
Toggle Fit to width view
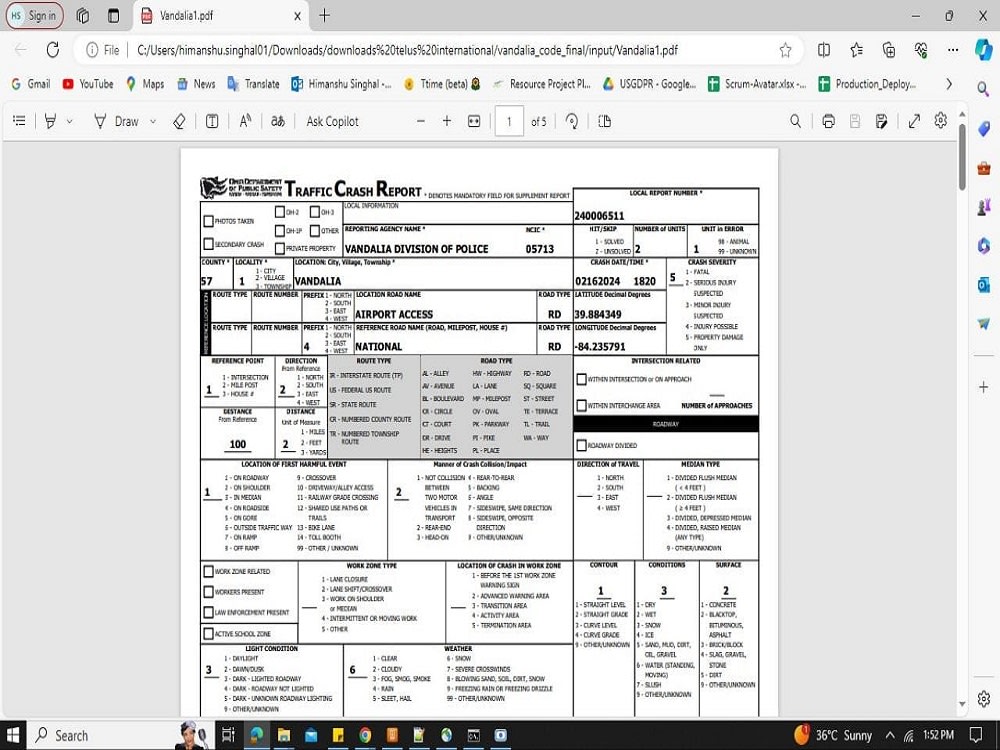tap(474, 121)
